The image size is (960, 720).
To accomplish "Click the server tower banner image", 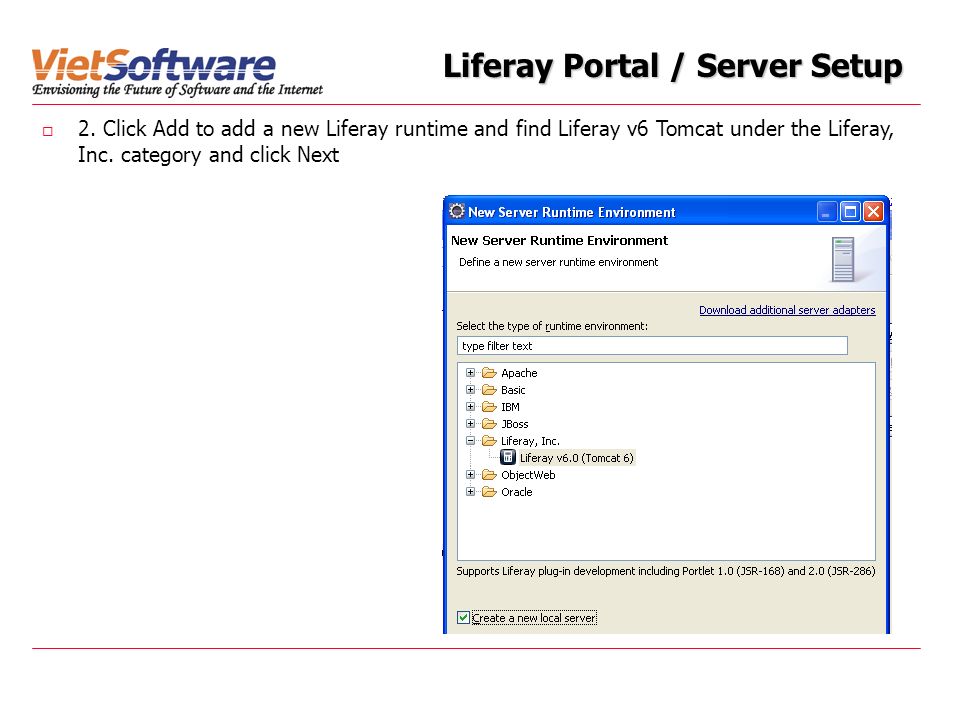I will point(843,260).
